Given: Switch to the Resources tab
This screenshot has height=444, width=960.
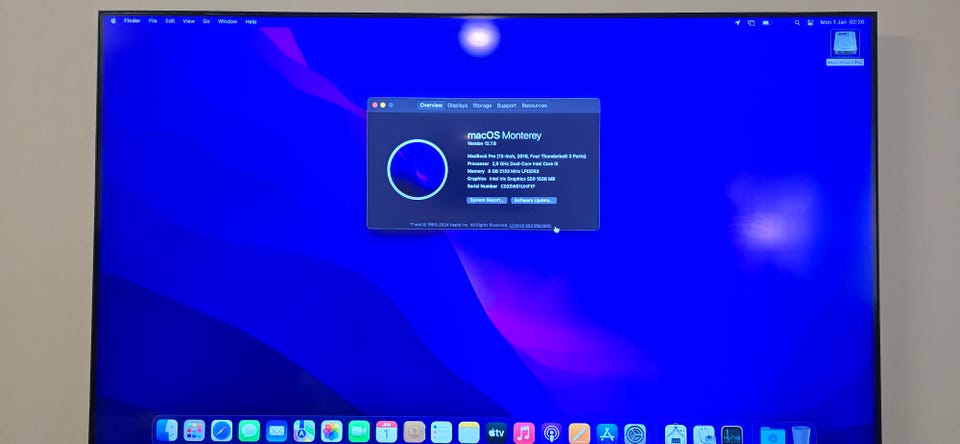Looking at the screenshot, I should (534, 105).
